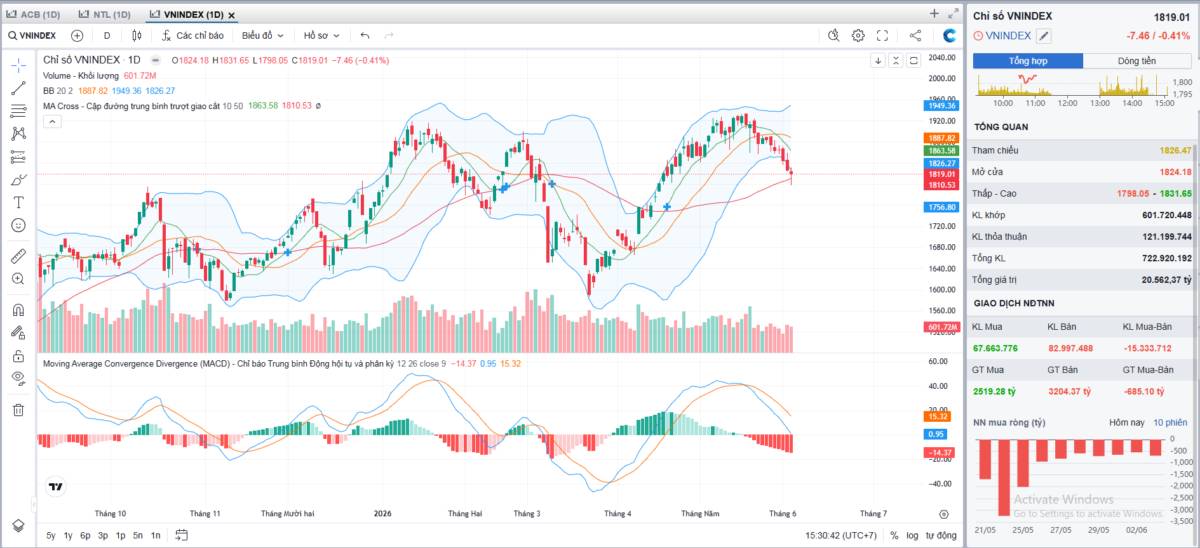
Task: Click the share chart icon
Action: point(915,35)
